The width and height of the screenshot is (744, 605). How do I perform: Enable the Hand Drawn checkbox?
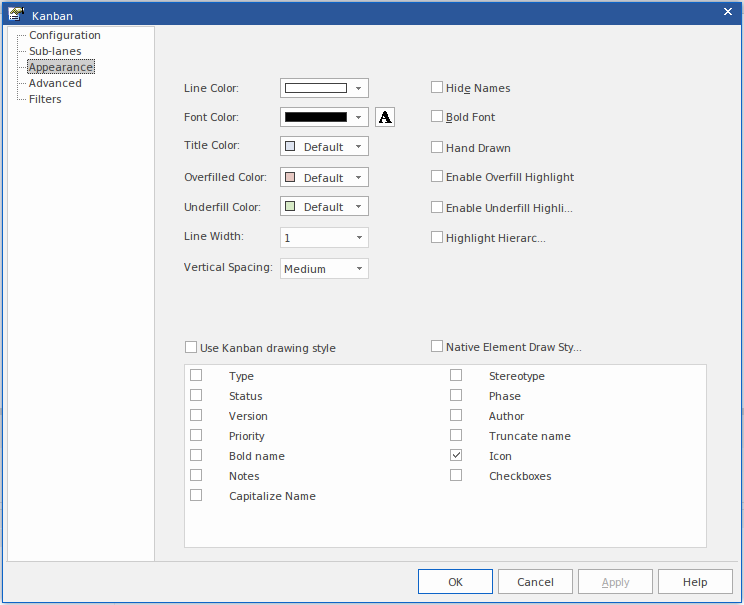tap(437, 148)
